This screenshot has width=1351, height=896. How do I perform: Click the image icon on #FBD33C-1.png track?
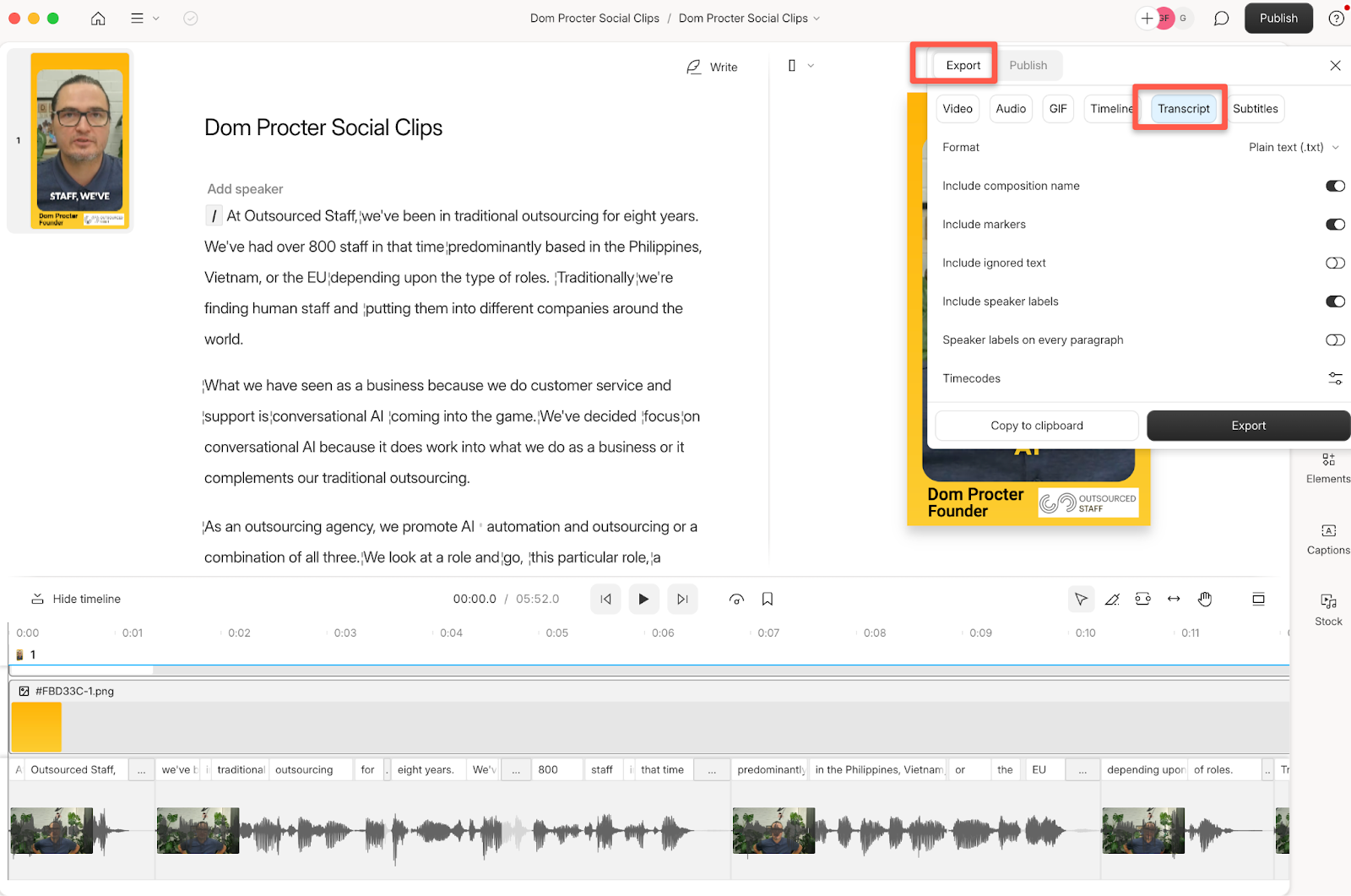[x=24, y=691]
